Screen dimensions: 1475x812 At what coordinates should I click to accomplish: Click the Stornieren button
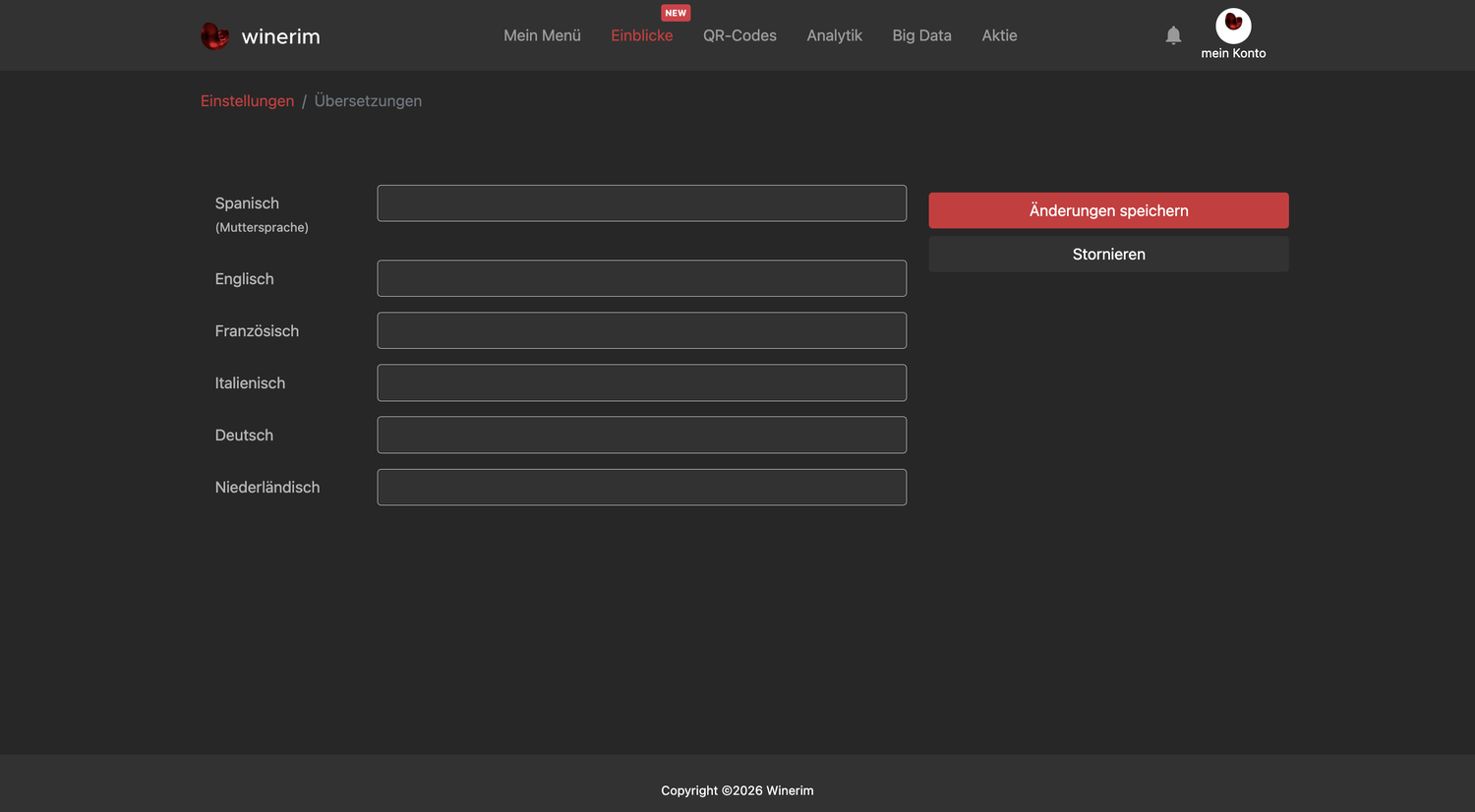click(x=1108, y=254)
